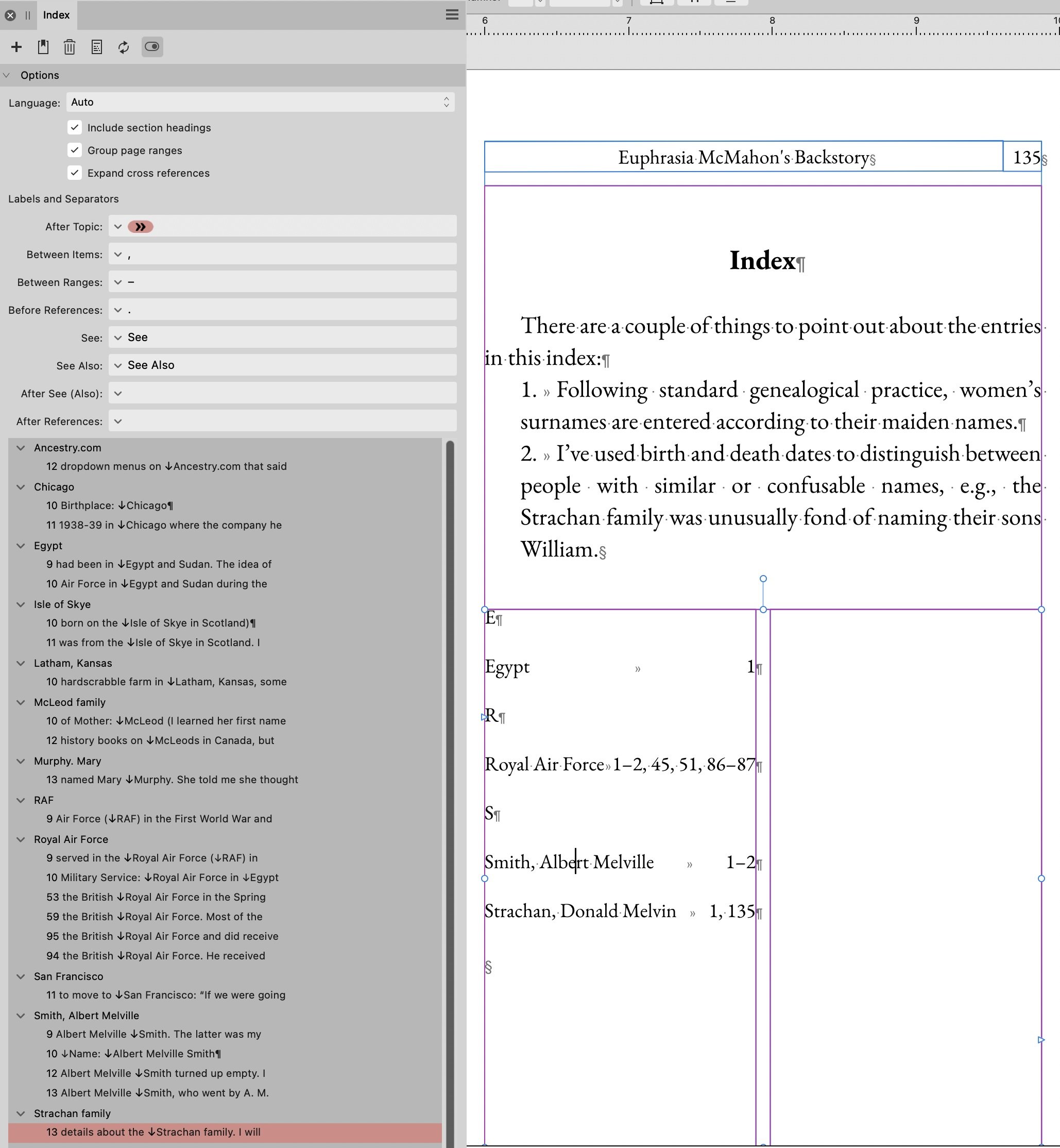Click the 'Royal Air Force' index line in document
1060x1148 pixels.
(620, 765)
